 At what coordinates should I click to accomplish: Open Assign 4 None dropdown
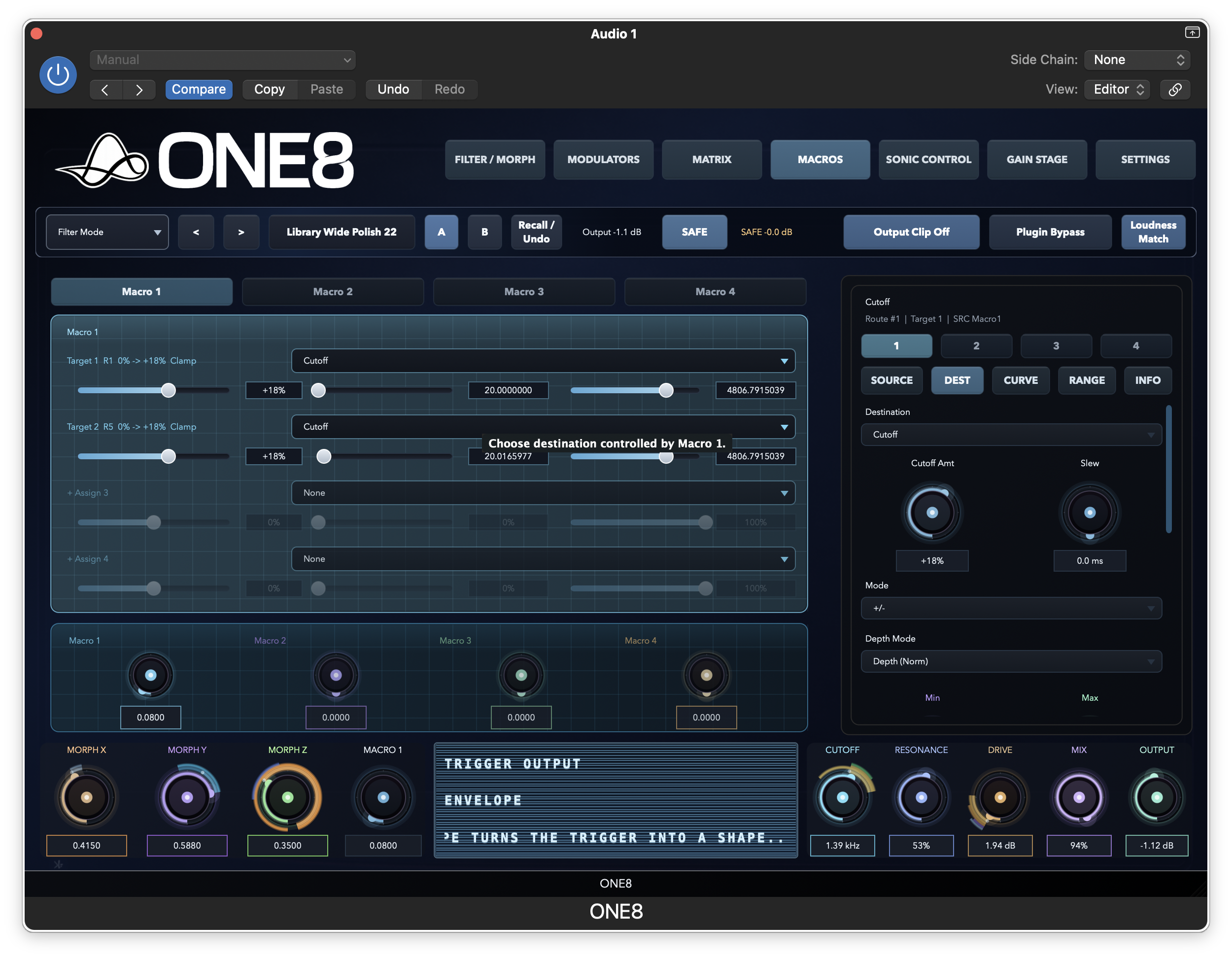pos(543,558)
